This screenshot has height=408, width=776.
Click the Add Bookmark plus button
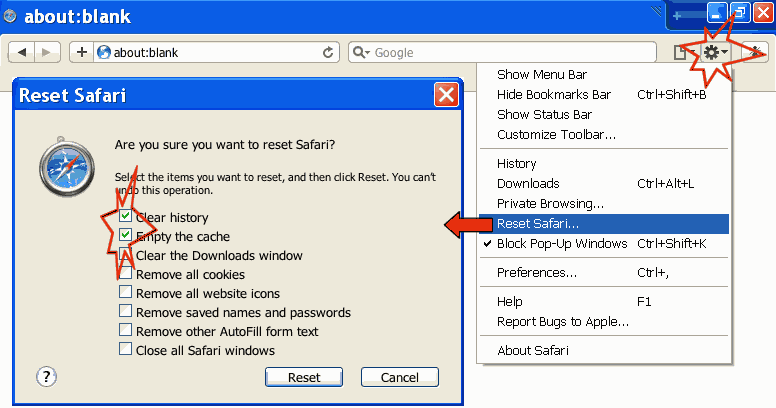pyautogui.click(x=81, y=52)
